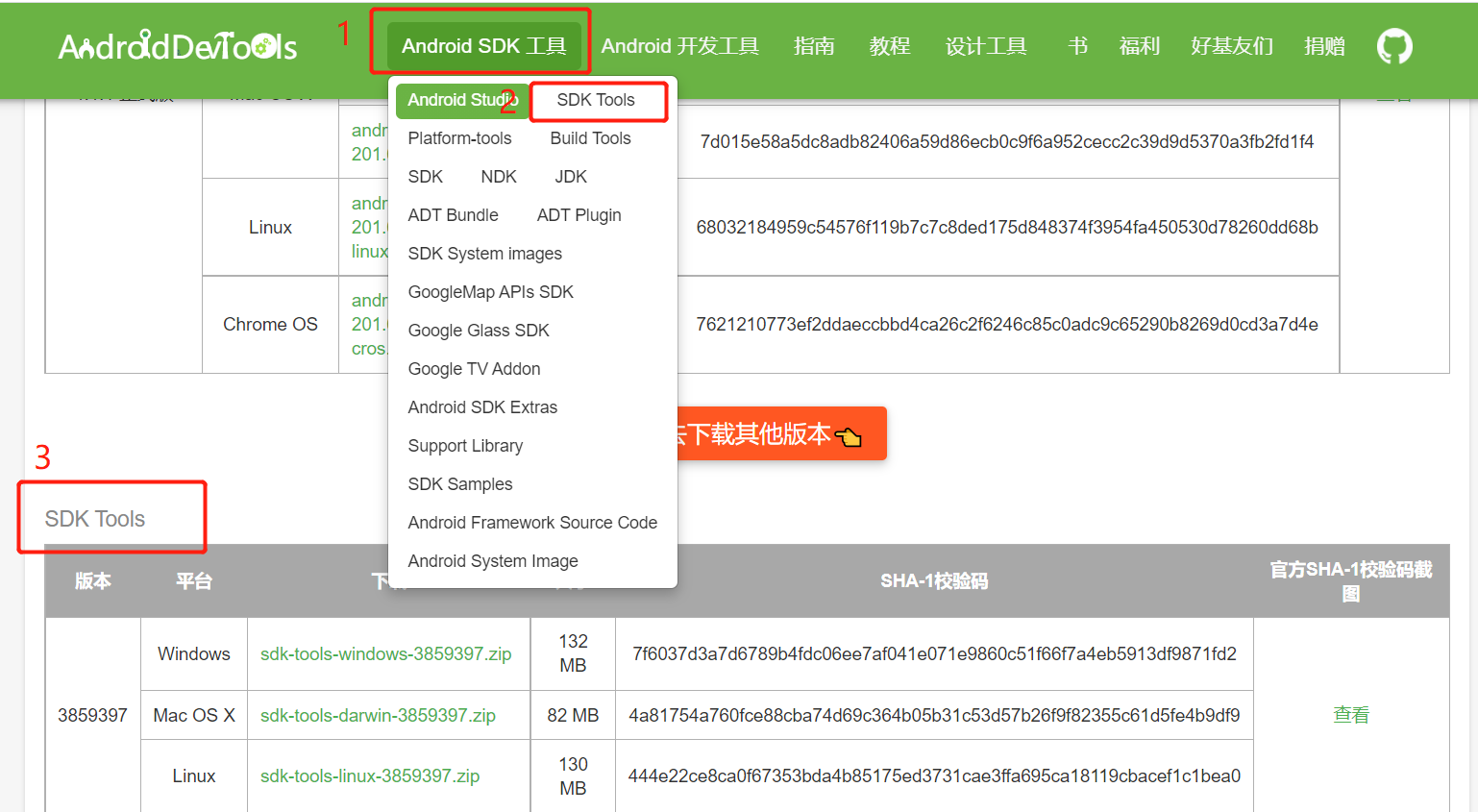
Task: Click the SHA-1 starting with 4a81754a
Action: pyautogui.click(x=934, y=715)
